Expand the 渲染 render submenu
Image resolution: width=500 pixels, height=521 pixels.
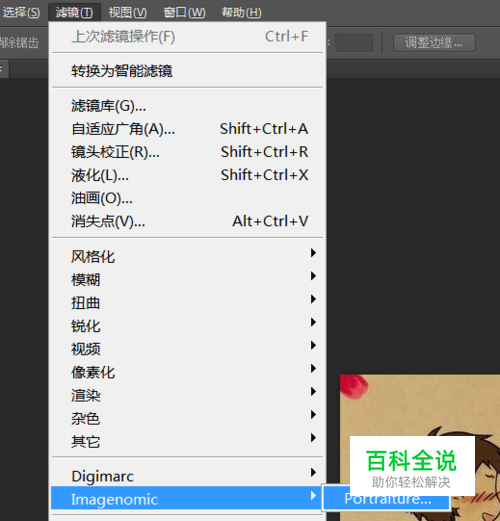pos(187,395)
